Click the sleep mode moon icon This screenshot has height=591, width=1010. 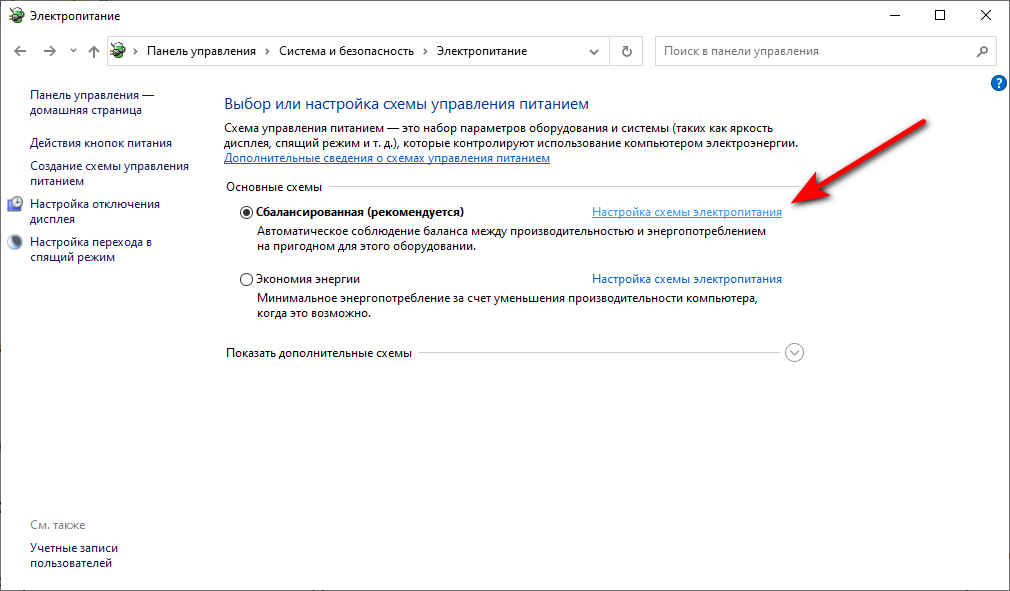click(15, 242)
